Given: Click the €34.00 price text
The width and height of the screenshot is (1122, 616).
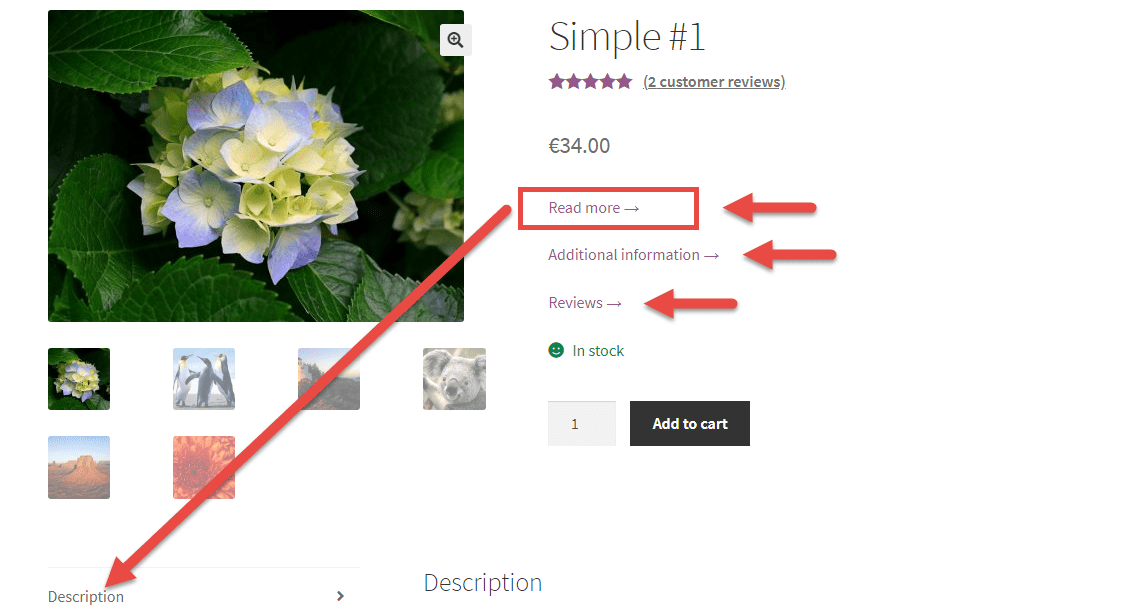Looking at the screenshot, I should click(x=579, y=146).
